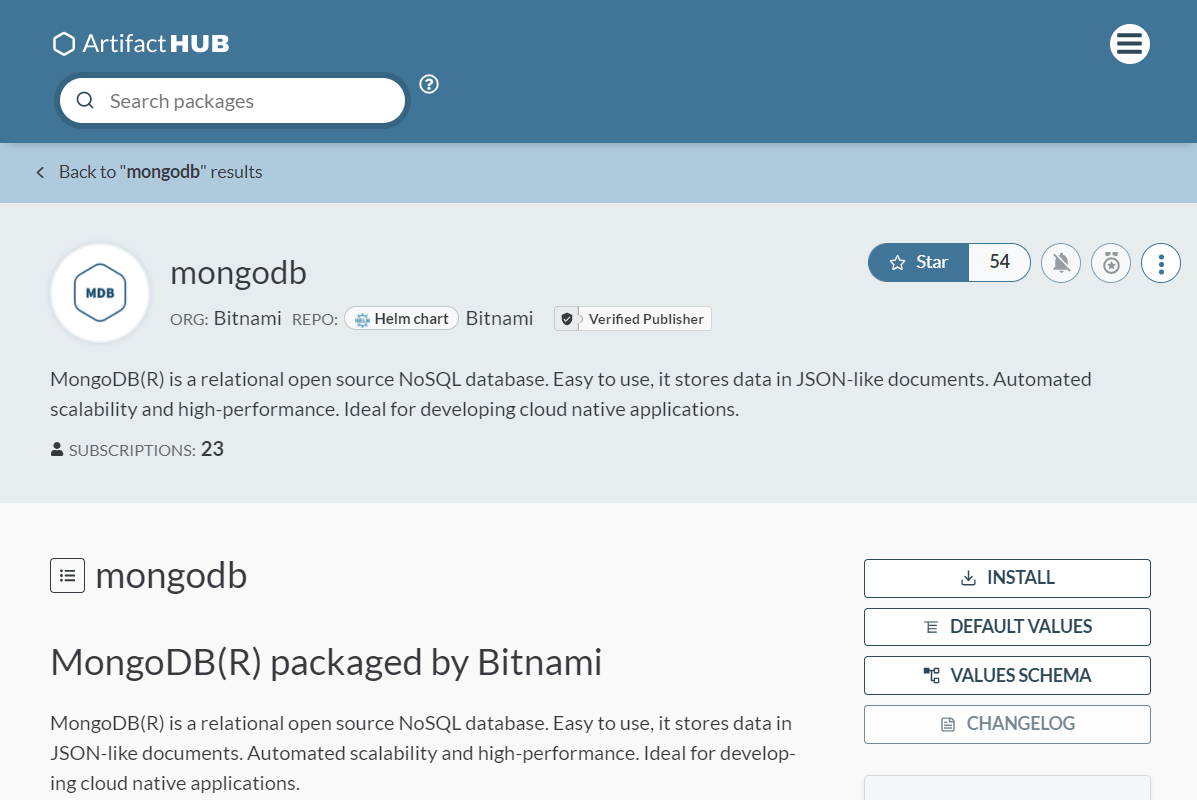Click the subscriptions user icon
1197x800 pixels.
pyautogui.click(x=57, y=450)
